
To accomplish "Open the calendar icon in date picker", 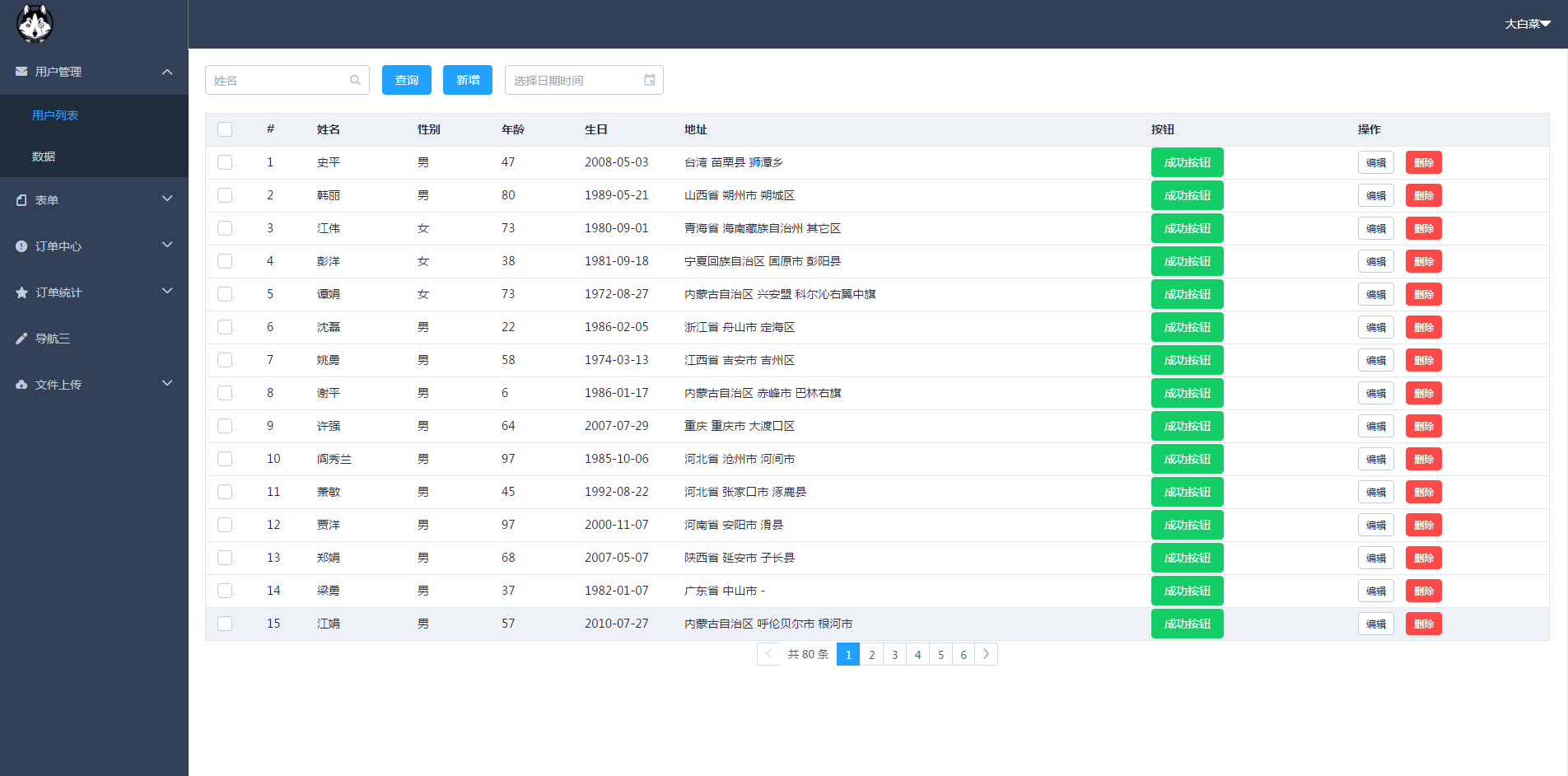I will point(649,80).
